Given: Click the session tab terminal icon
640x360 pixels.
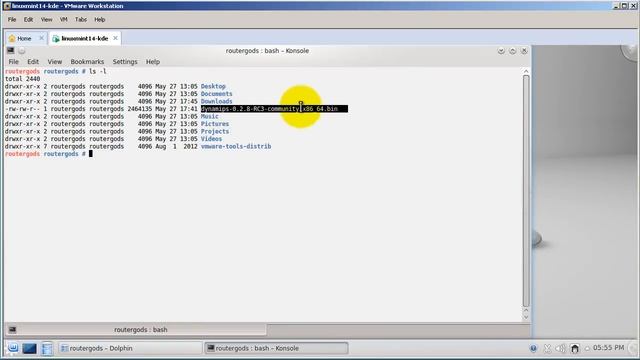Looking at the screenshot, I should click(12, 329).
